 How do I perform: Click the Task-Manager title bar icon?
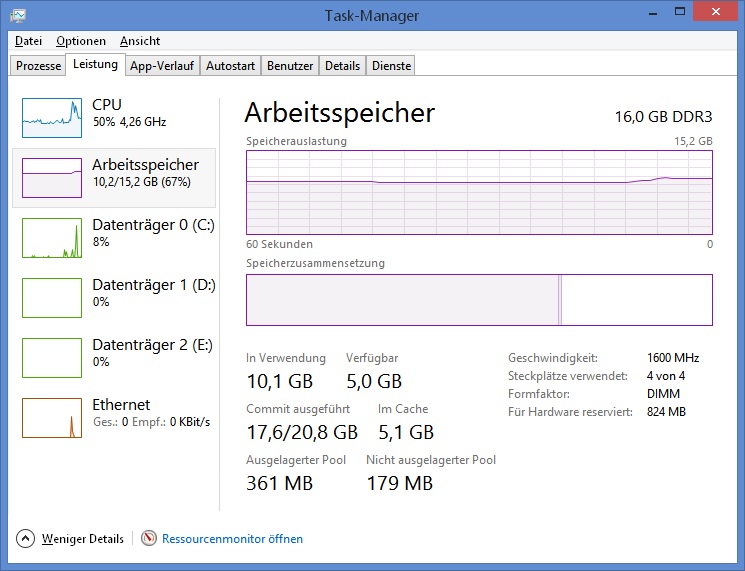click(18, 15)
